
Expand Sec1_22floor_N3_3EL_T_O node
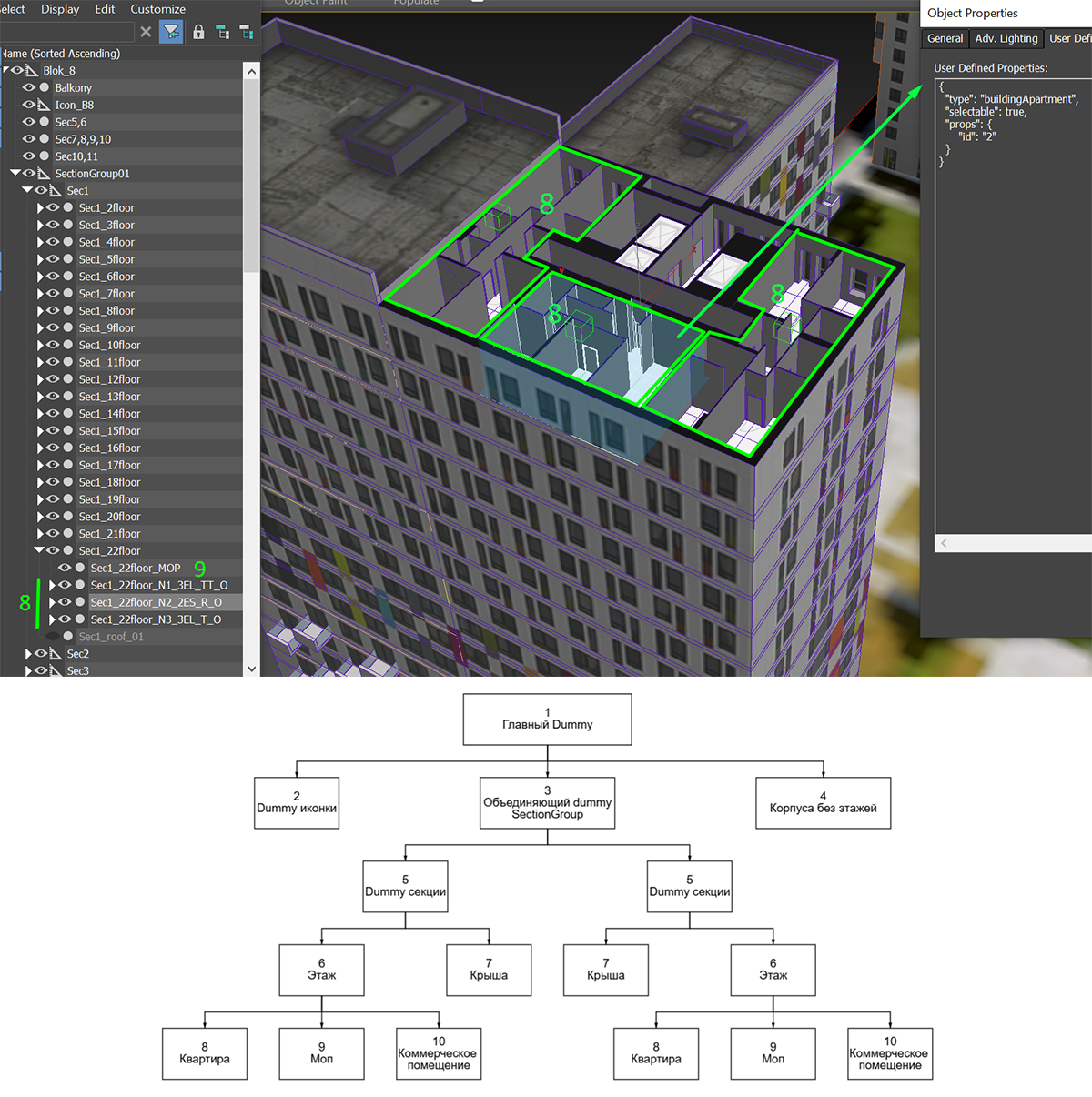point(52,619)
